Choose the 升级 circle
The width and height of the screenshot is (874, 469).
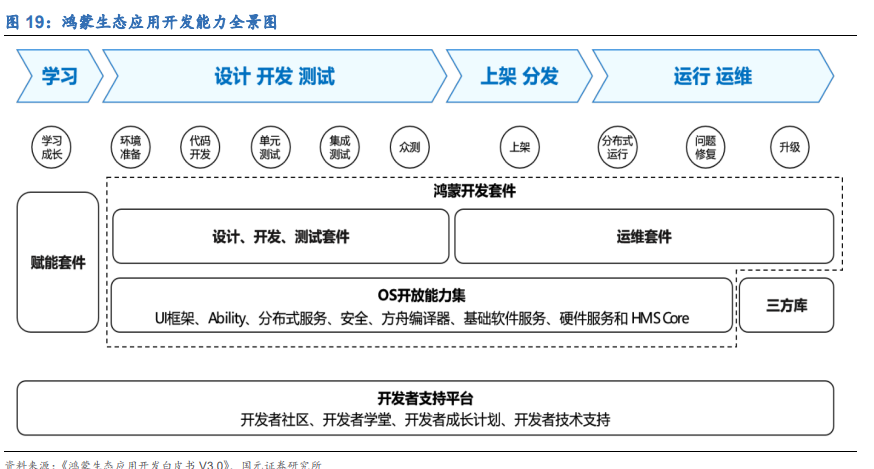[x=790, y=147]
